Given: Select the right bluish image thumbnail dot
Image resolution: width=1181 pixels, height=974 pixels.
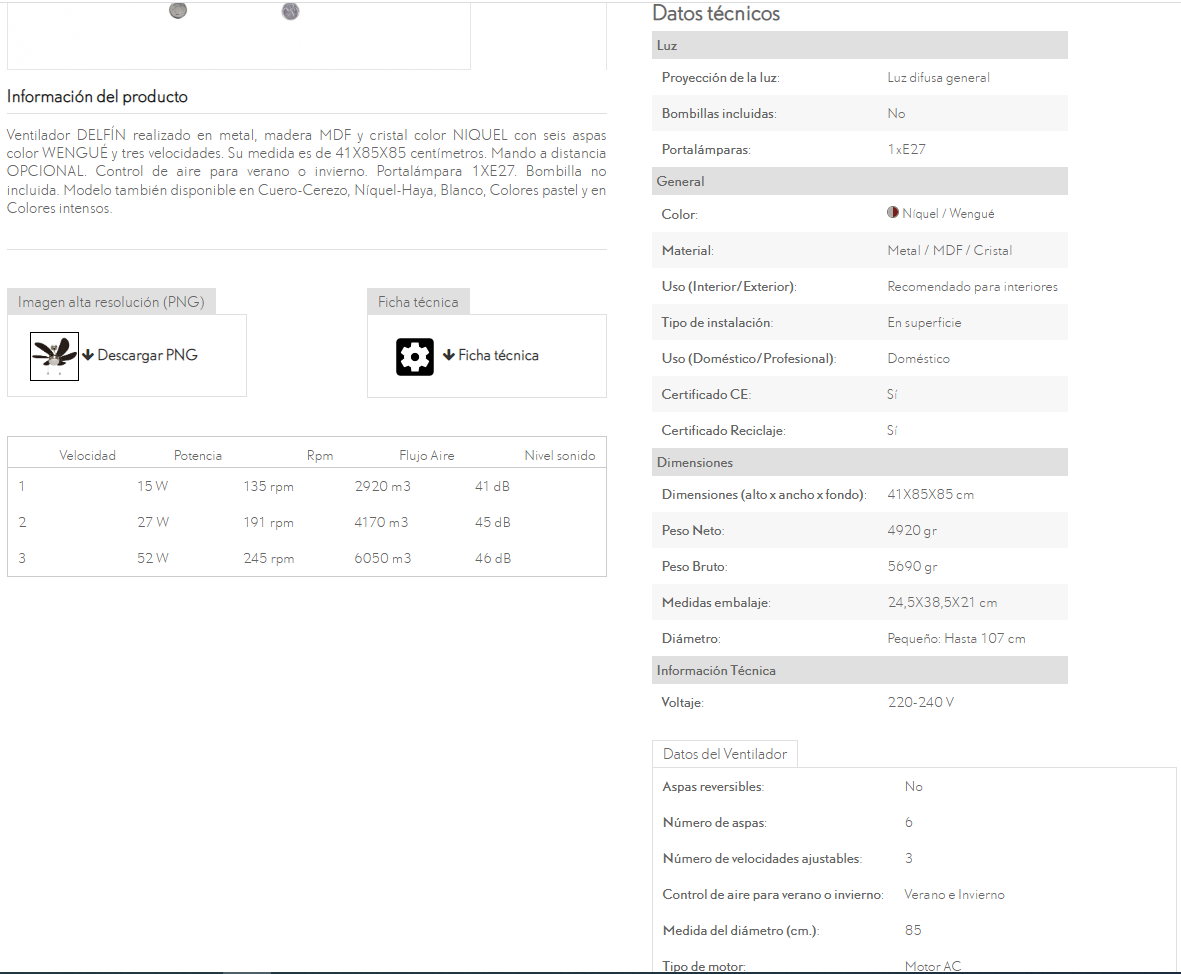Looking at the screenshot, I should click(x=290, y=11).
